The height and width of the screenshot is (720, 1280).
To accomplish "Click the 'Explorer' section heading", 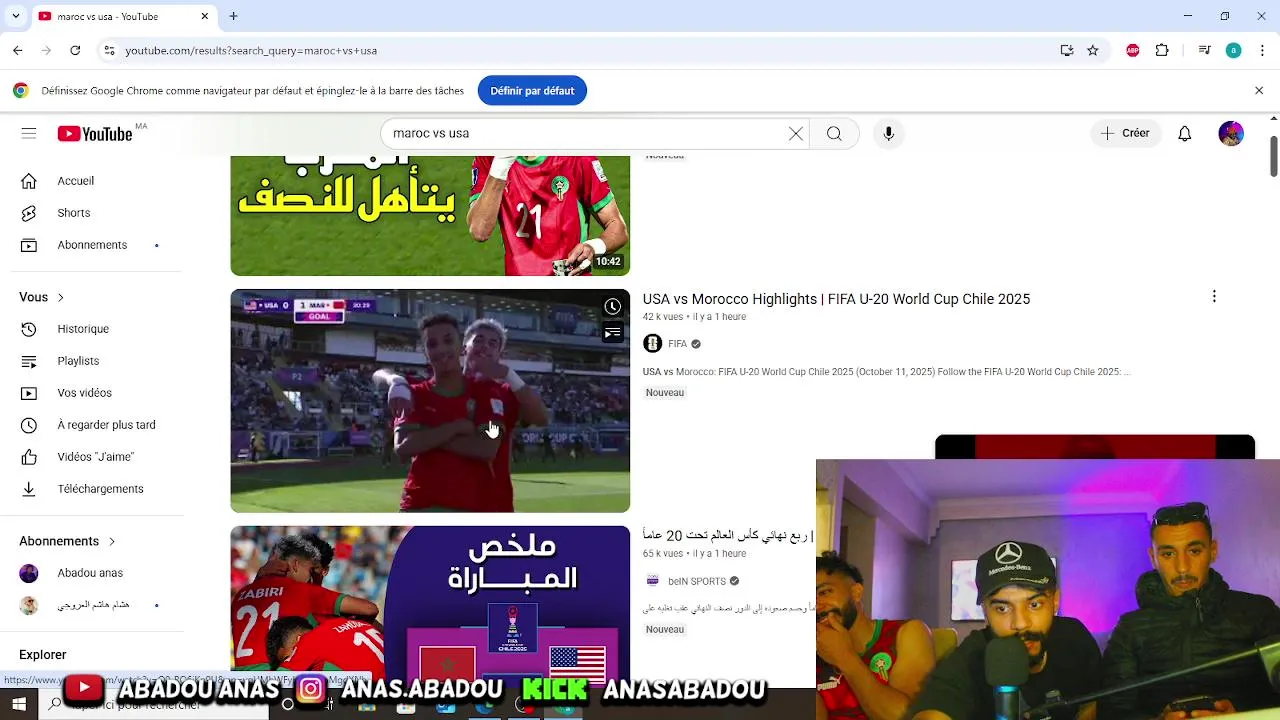I will pos(43,655).
